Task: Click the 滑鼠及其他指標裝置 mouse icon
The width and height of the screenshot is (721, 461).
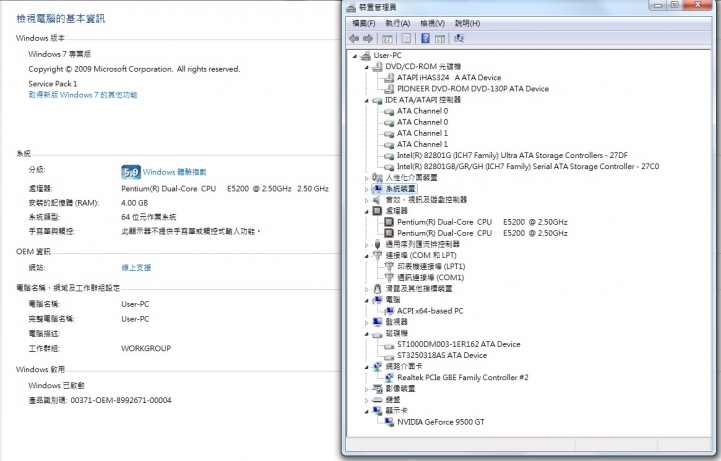Action: [x=377, y=289]
